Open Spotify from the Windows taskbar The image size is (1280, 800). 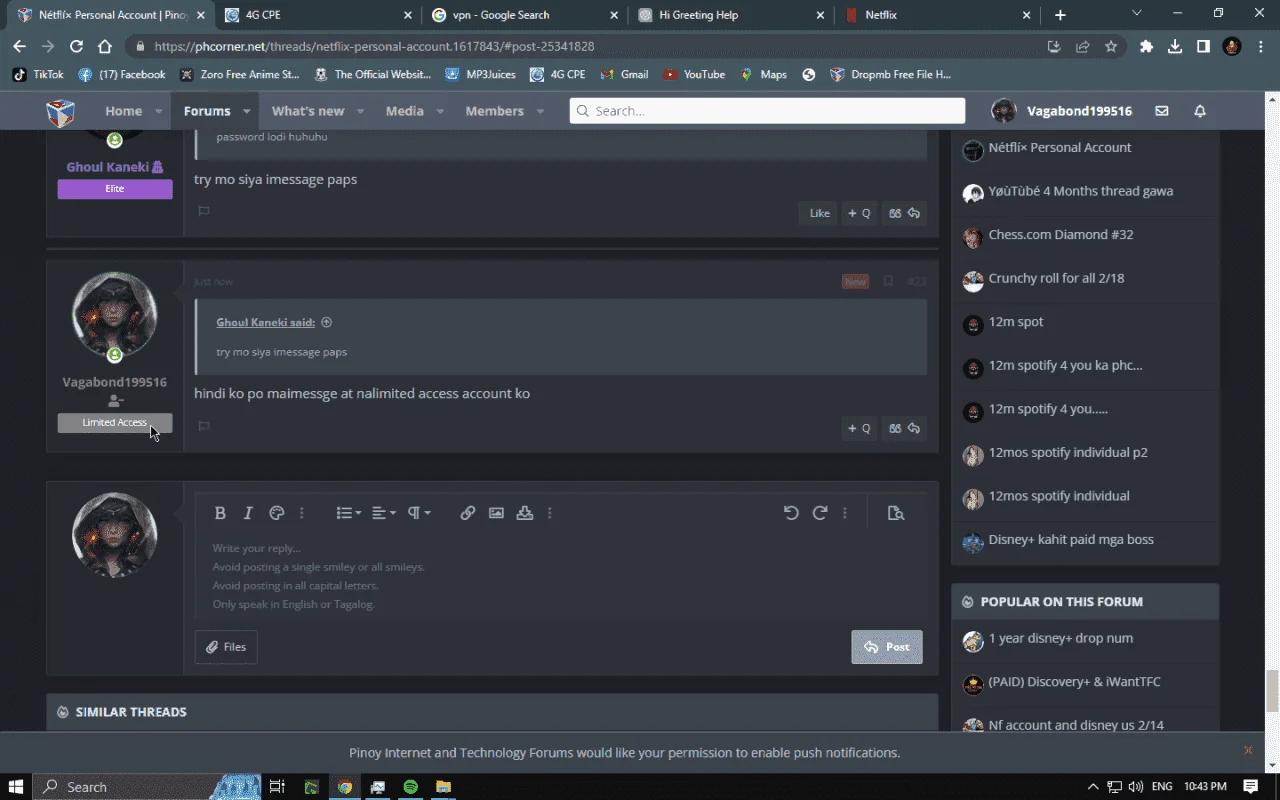point(410,787)
